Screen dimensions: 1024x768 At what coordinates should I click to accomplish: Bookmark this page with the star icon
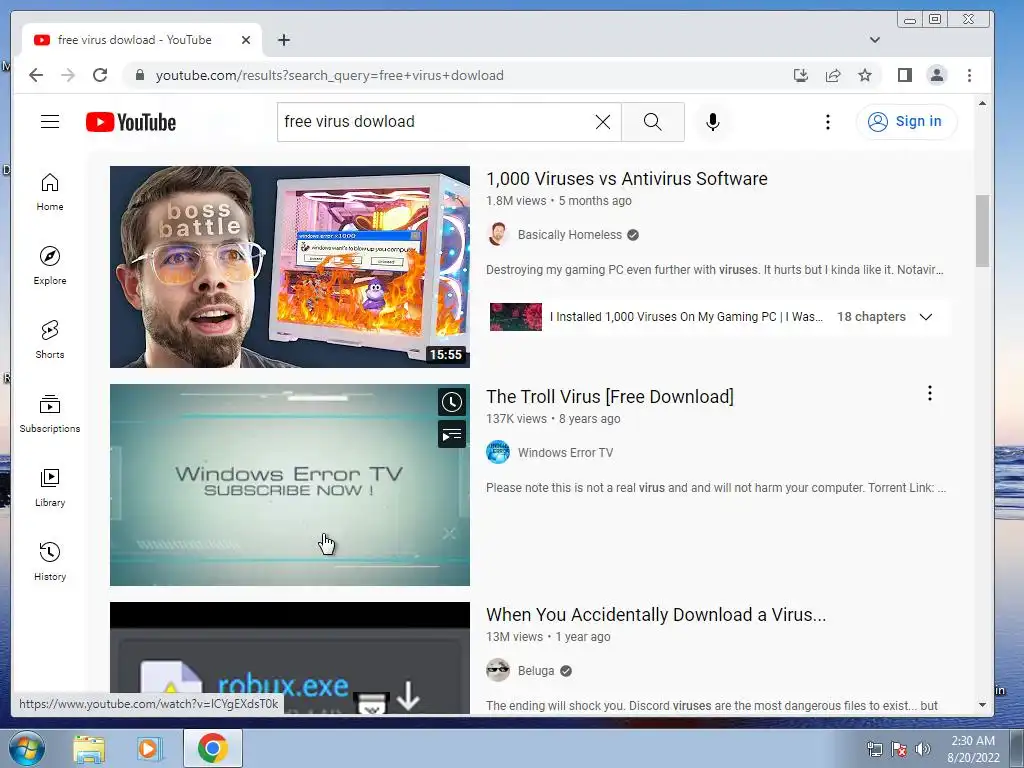(865, 75)
